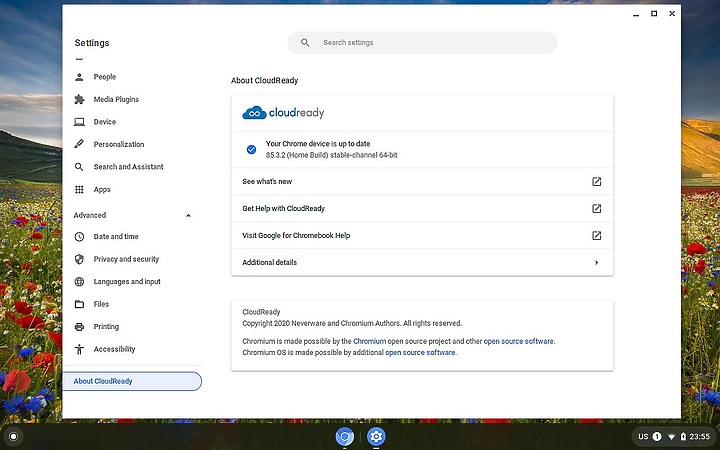
Task: Click the Advanced section label
Action: [90, 215]
